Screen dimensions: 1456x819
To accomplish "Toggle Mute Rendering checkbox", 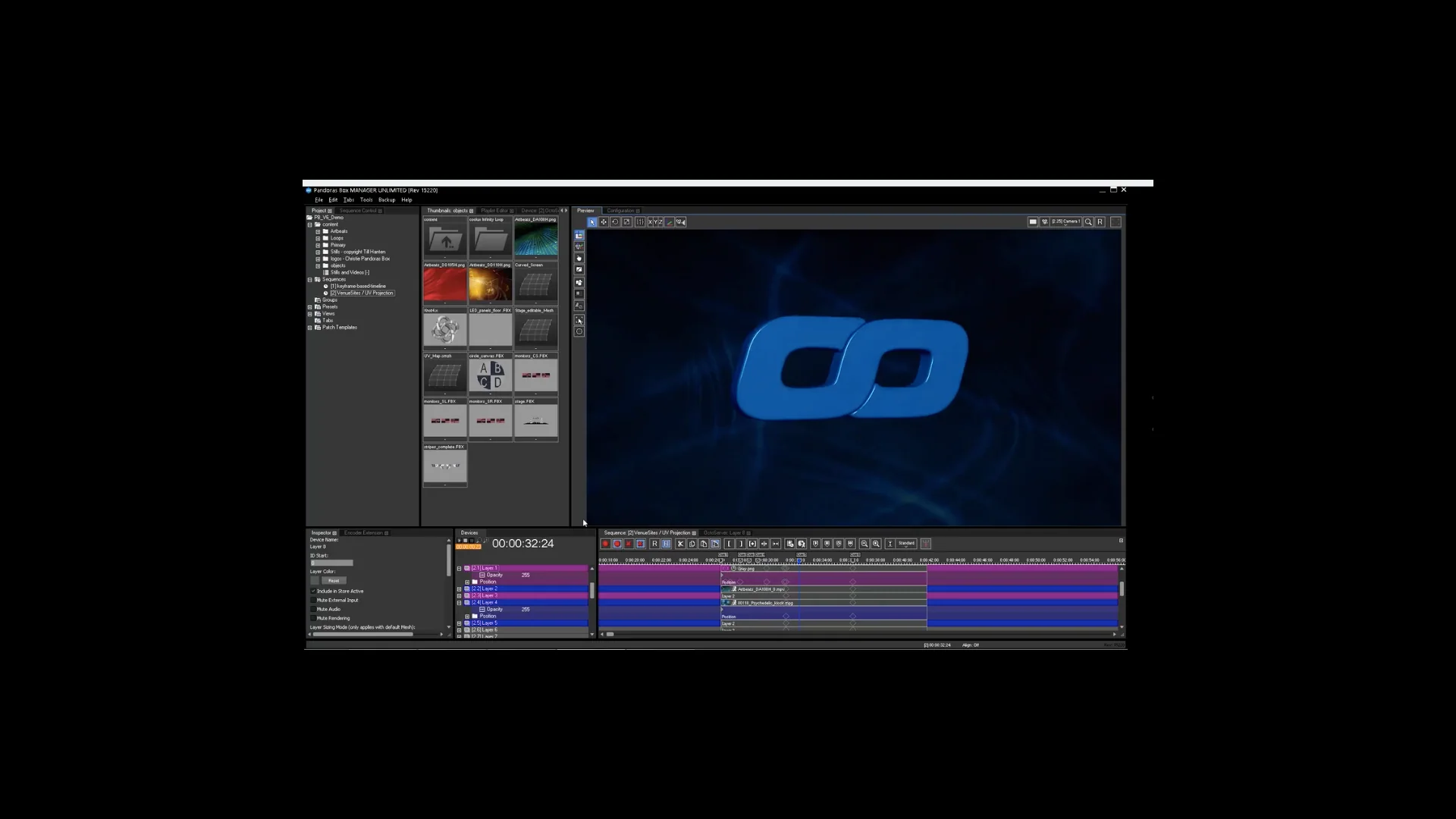I will [313, 619].
